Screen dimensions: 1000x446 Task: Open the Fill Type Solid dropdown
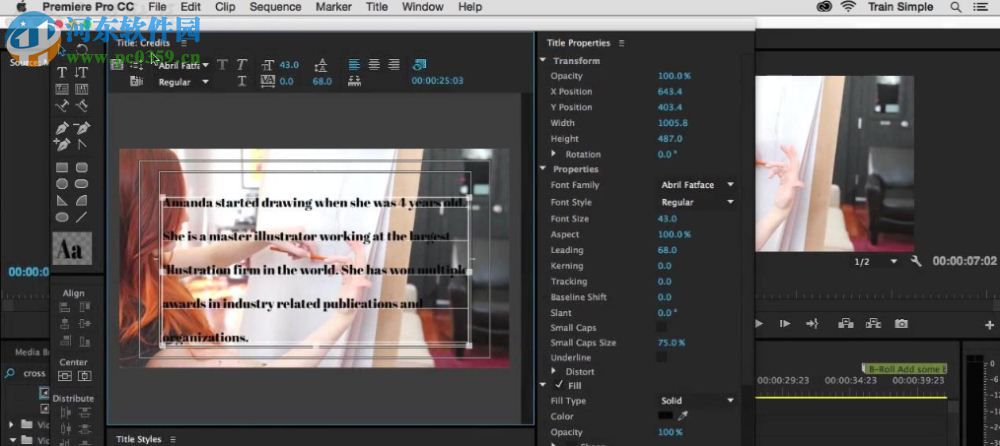point(697,401)
